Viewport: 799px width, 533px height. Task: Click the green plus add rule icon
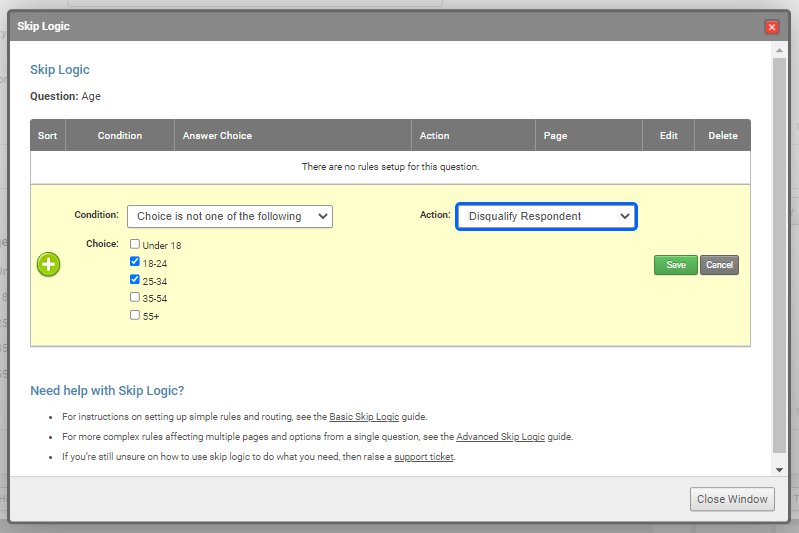click(x=49, y=264)
